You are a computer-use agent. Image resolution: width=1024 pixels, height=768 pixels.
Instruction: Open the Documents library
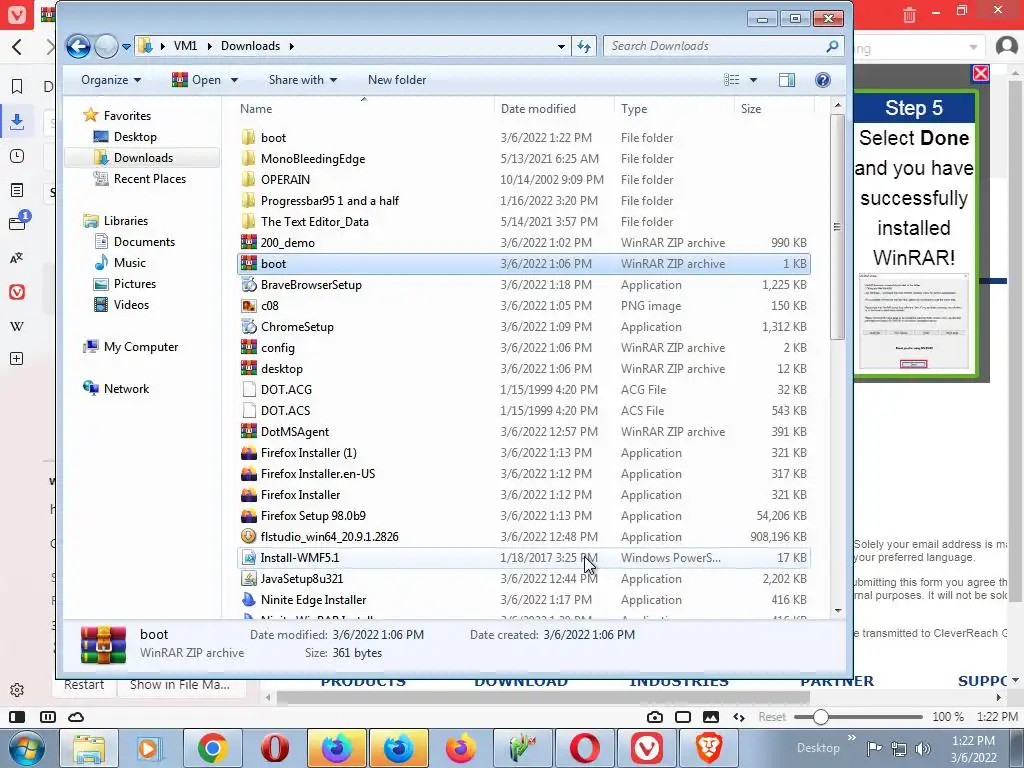point(144,242)
